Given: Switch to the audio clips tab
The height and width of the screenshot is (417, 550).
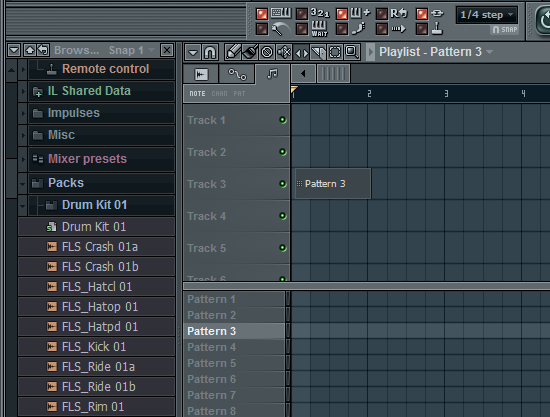Looking at the screenshot, I should point(201,74).
